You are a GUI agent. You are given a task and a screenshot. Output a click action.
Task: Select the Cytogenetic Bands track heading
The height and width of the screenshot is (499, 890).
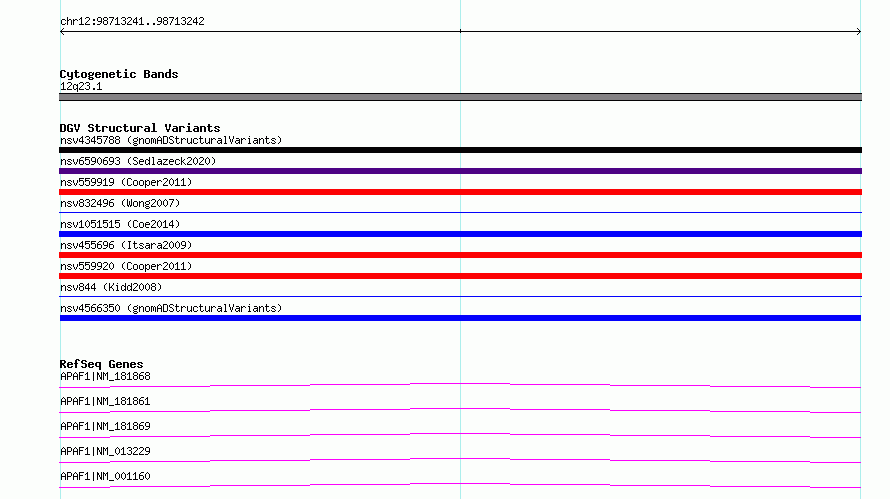(x=119, y=74)
